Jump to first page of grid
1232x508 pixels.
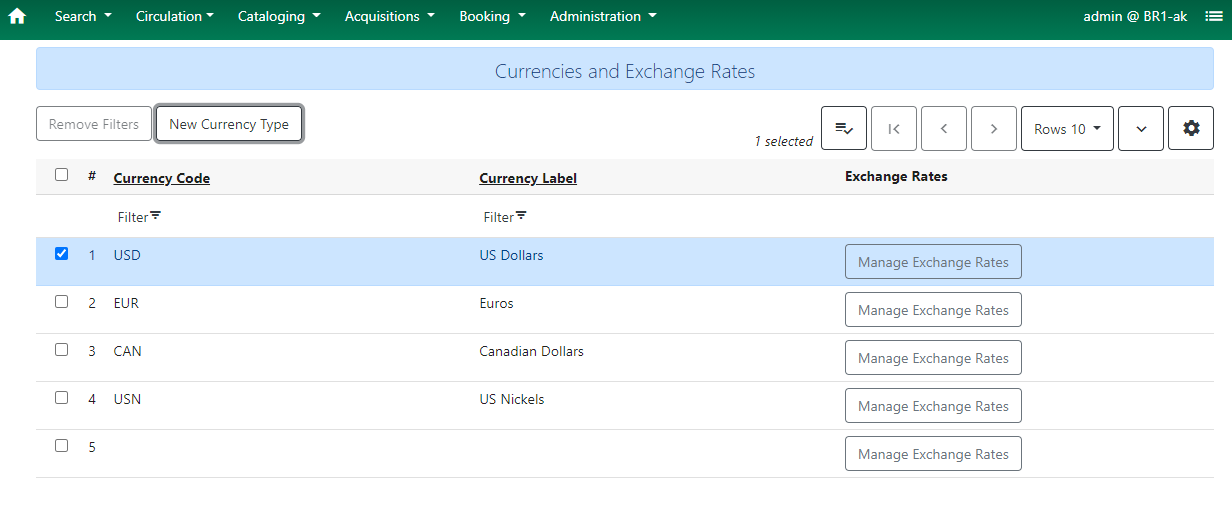click(x=894, y=129)
